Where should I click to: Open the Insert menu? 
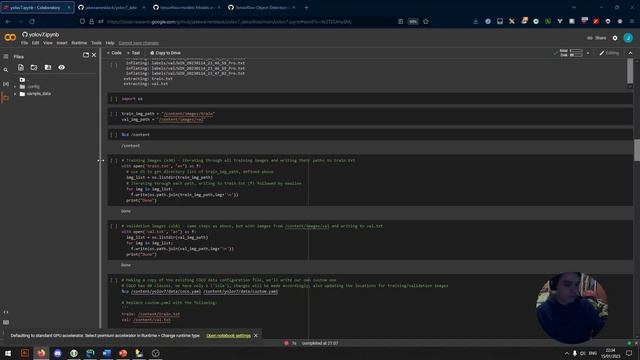tap(62, 43)
